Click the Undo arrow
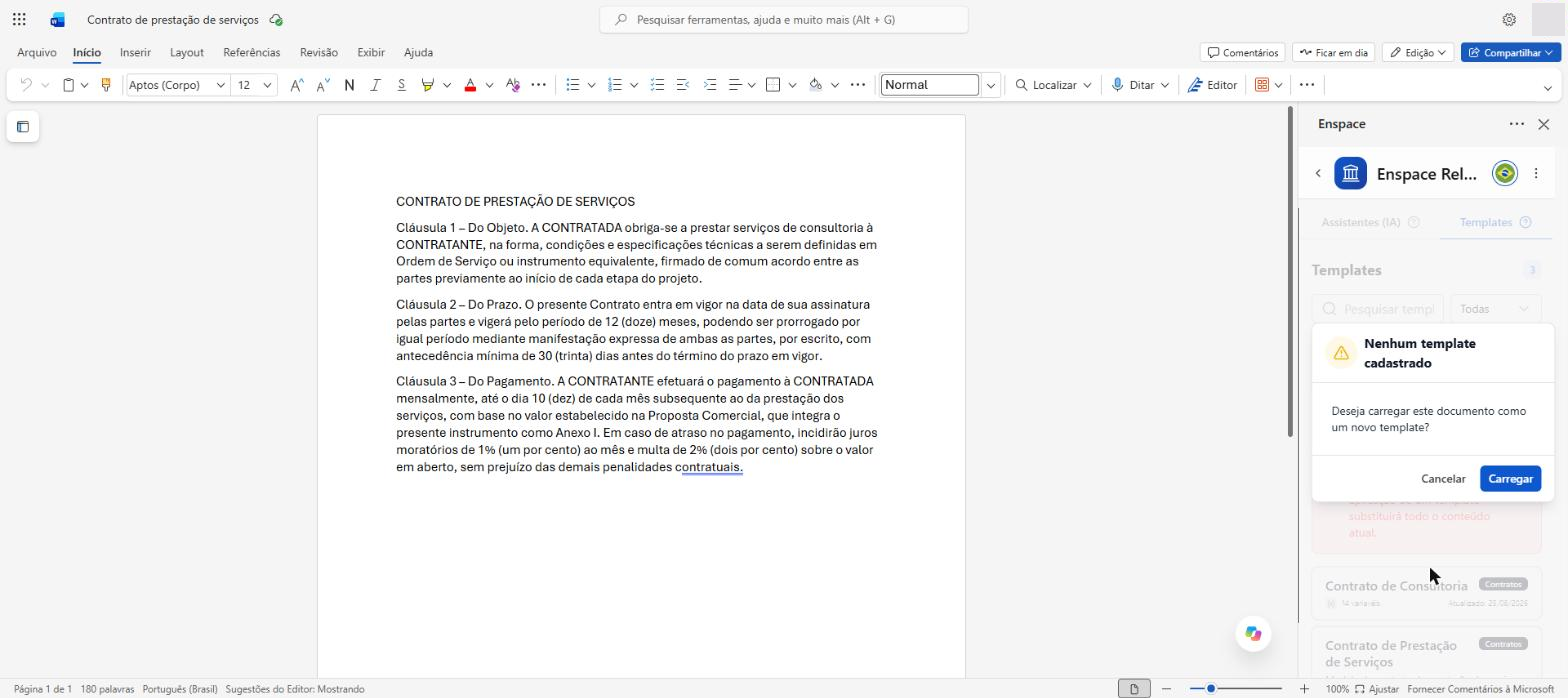 click(x=26, y=85)
